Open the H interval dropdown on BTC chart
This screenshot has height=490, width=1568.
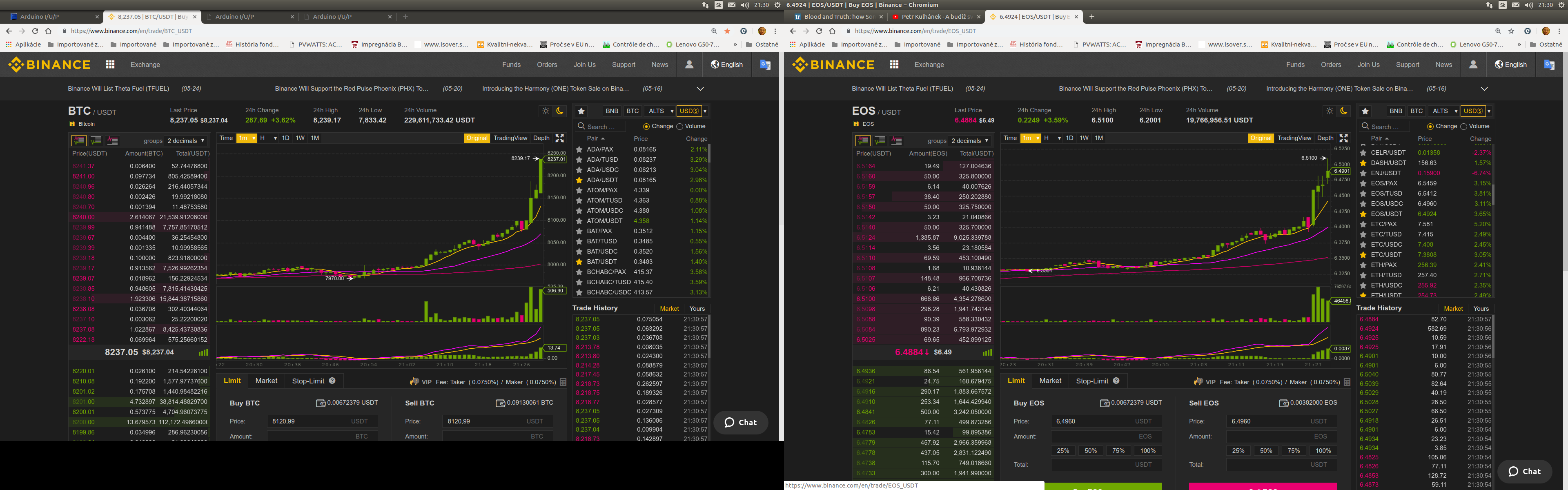268,138
